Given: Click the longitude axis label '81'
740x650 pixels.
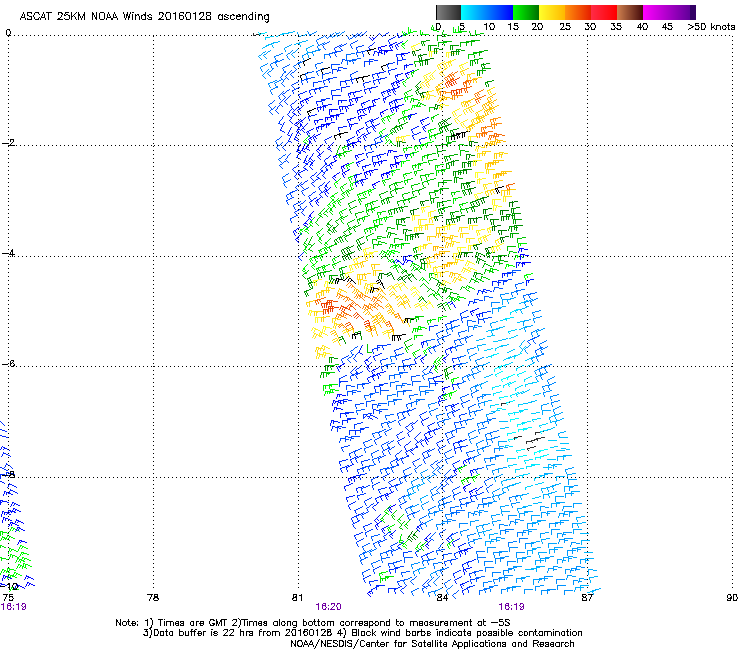Looking at the screenshot, I should pyautogui.click(x=297, y=598).
